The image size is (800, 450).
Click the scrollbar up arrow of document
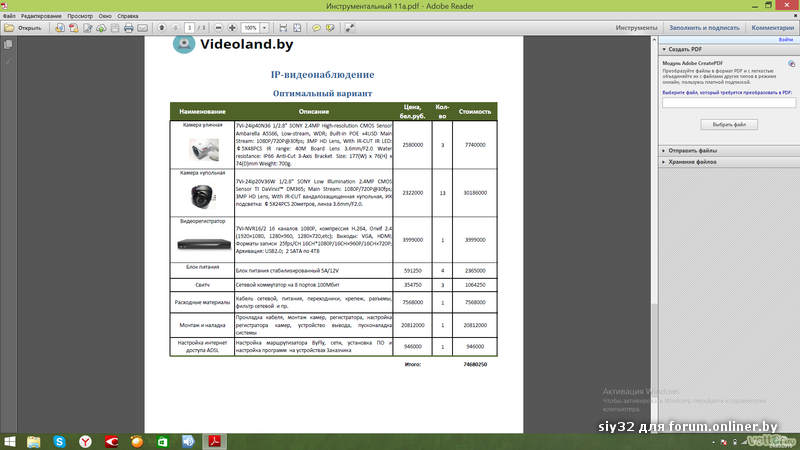654,39
